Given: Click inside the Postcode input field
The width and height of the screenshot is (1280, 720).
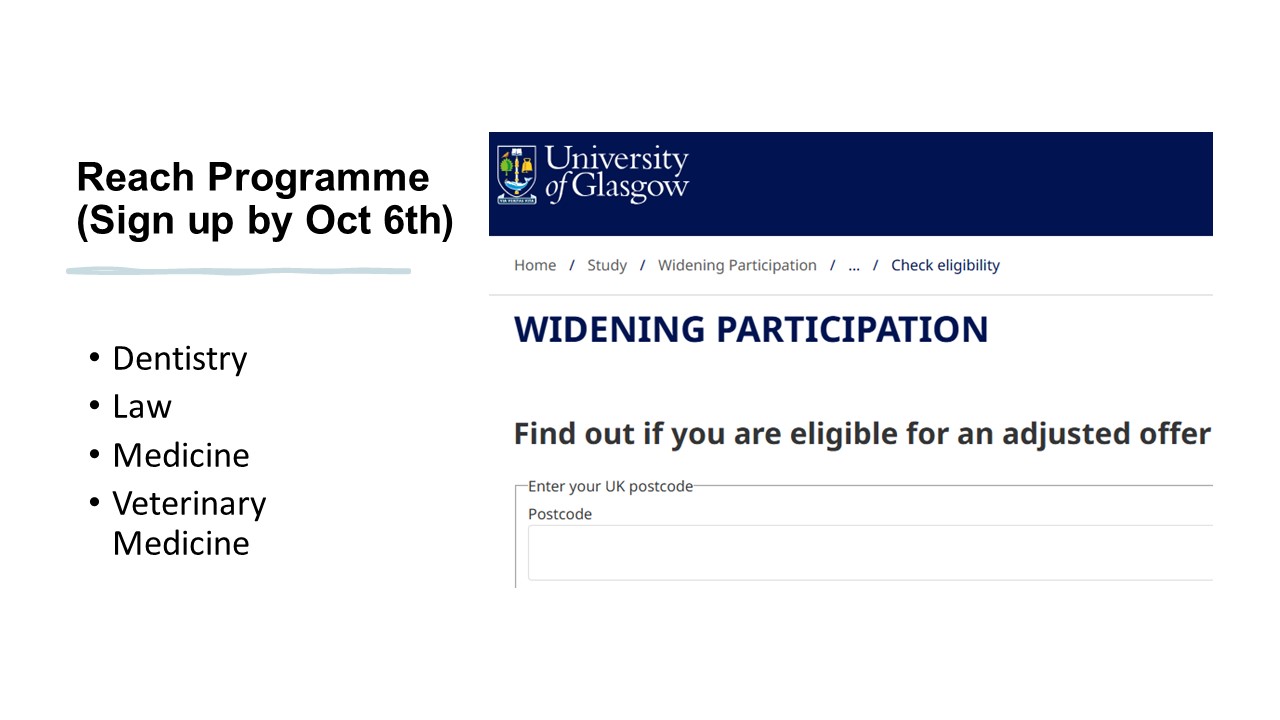Looking at the screenshot, I should pos(870,552).
